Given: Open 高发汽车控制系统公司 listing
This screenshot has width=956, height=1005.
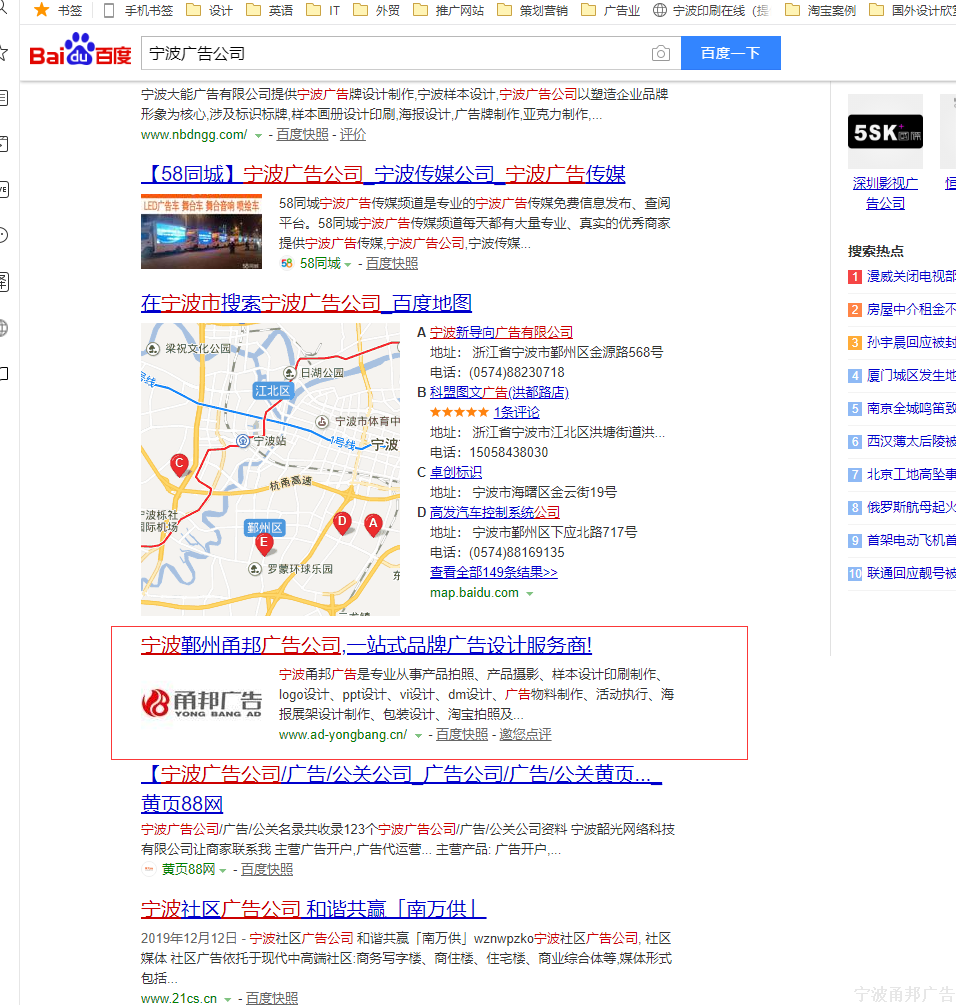Looking at the screenshot, I should [x=495, y=512].
